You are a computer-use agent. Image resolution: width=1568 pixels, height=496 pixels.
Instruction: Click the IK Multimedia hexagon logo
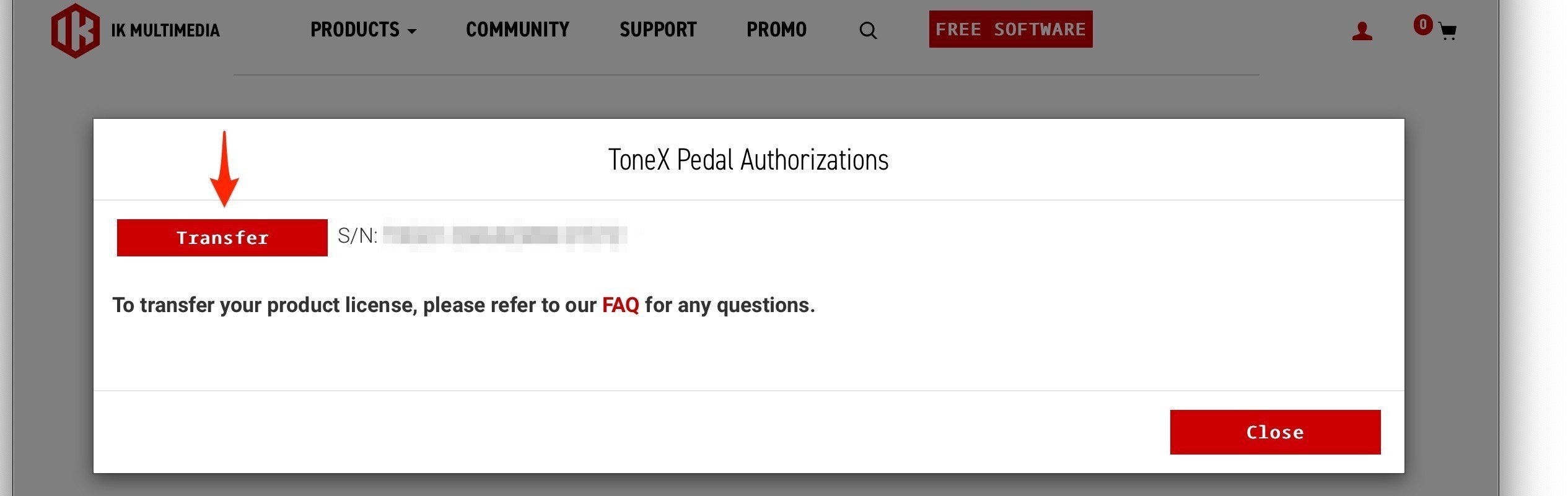coord(75,31)
